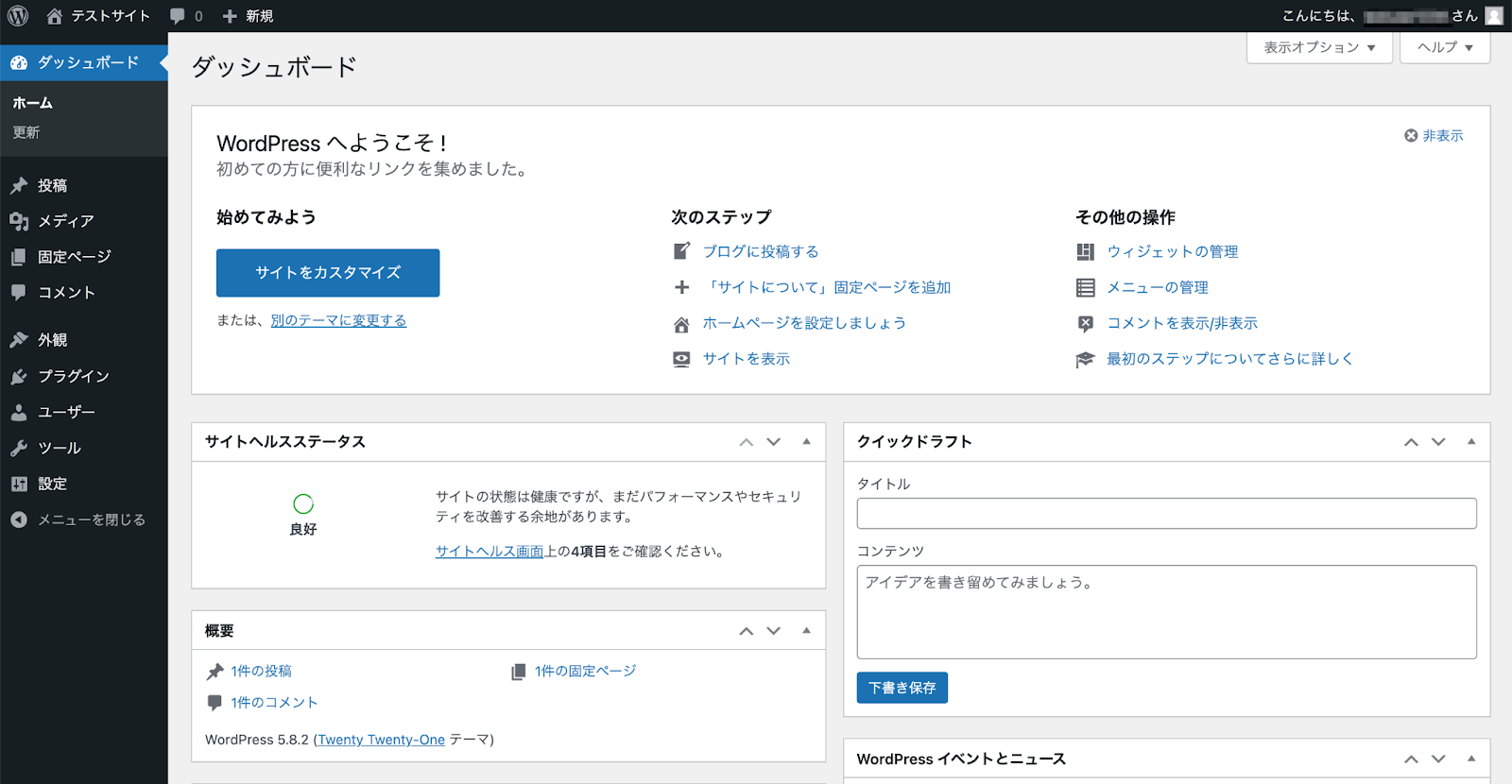
Task: Click the ツール wrench icon in sidebar
Action: pos(19,448)
